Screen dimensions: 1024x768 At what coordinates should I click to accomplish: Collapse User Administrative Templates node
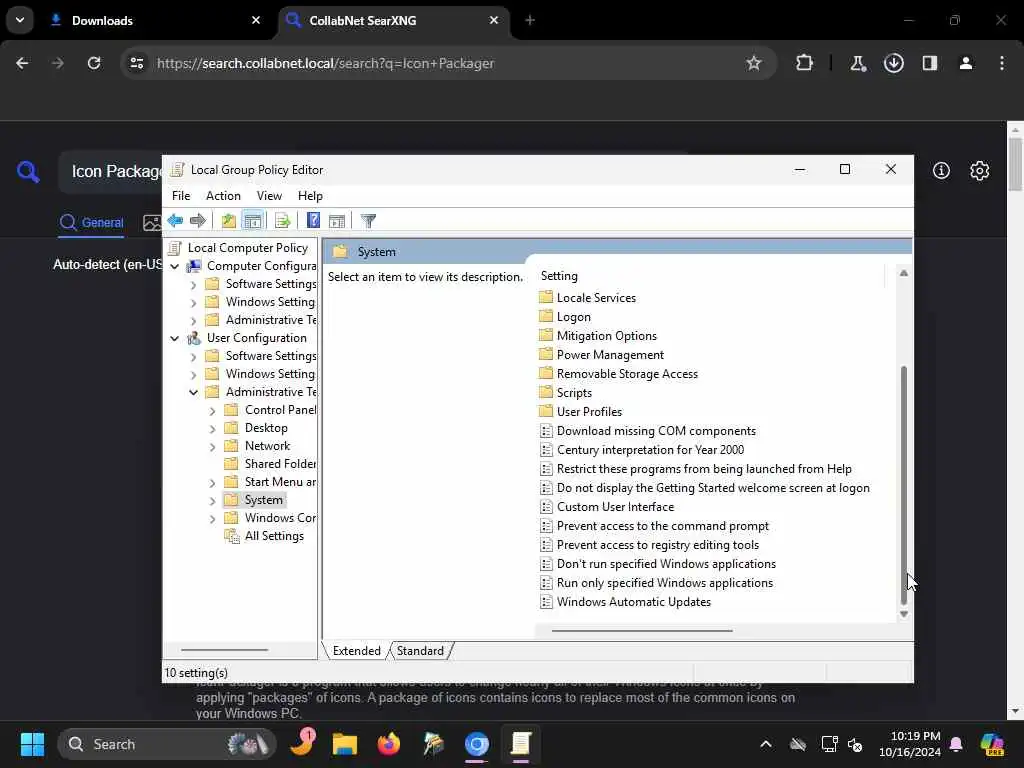coord(193,392)
